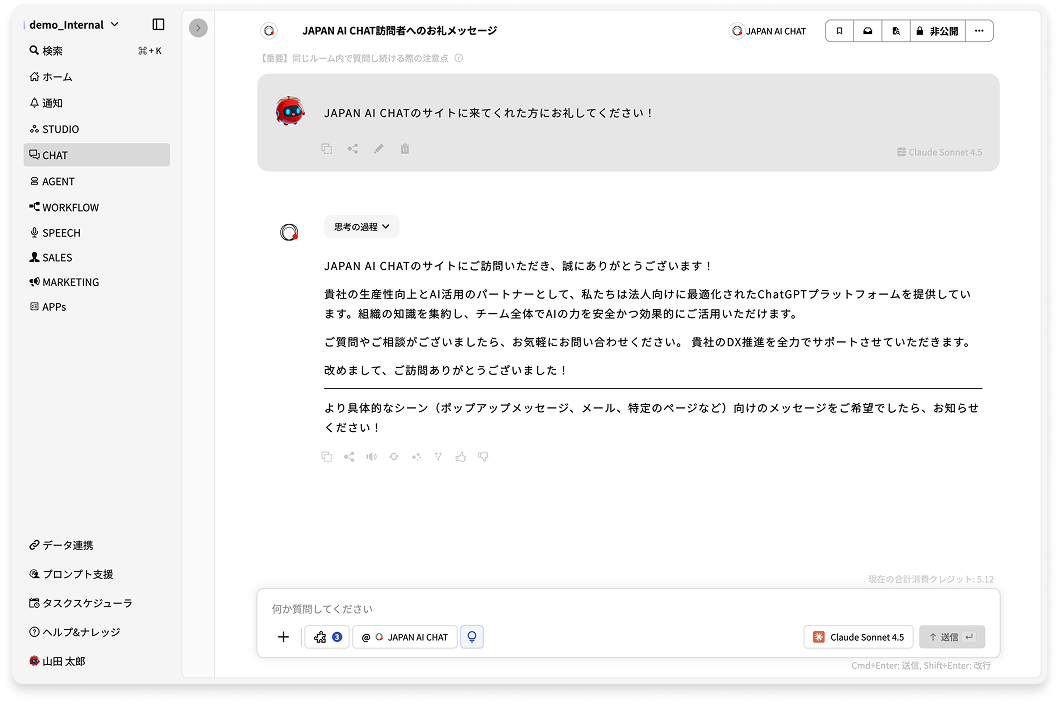Copy the assistant response with the copy icon
1060x704 pixels.
(x=327, y=457)
